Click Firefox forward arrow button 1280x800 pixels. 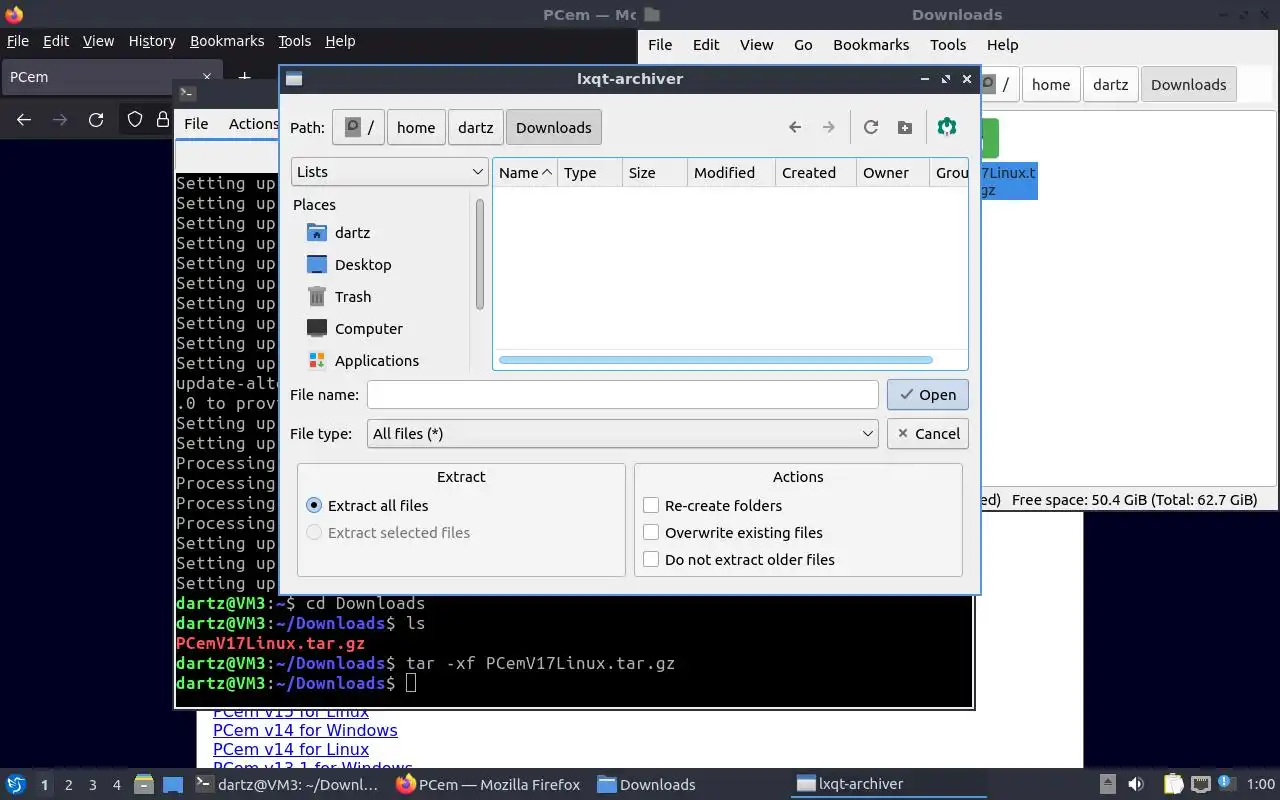60,120
